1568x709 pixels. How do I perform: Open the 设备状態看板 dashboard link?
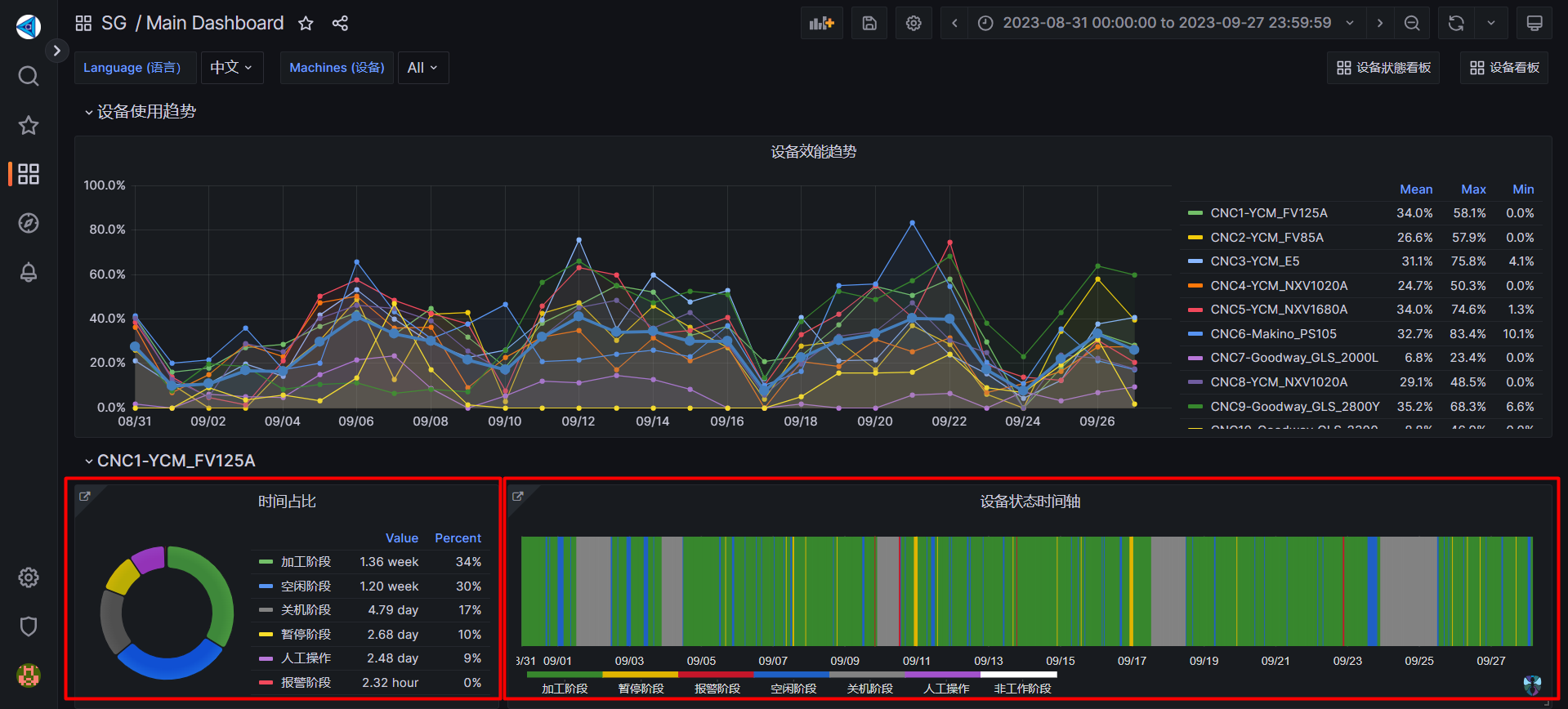tap(1383, 68)
